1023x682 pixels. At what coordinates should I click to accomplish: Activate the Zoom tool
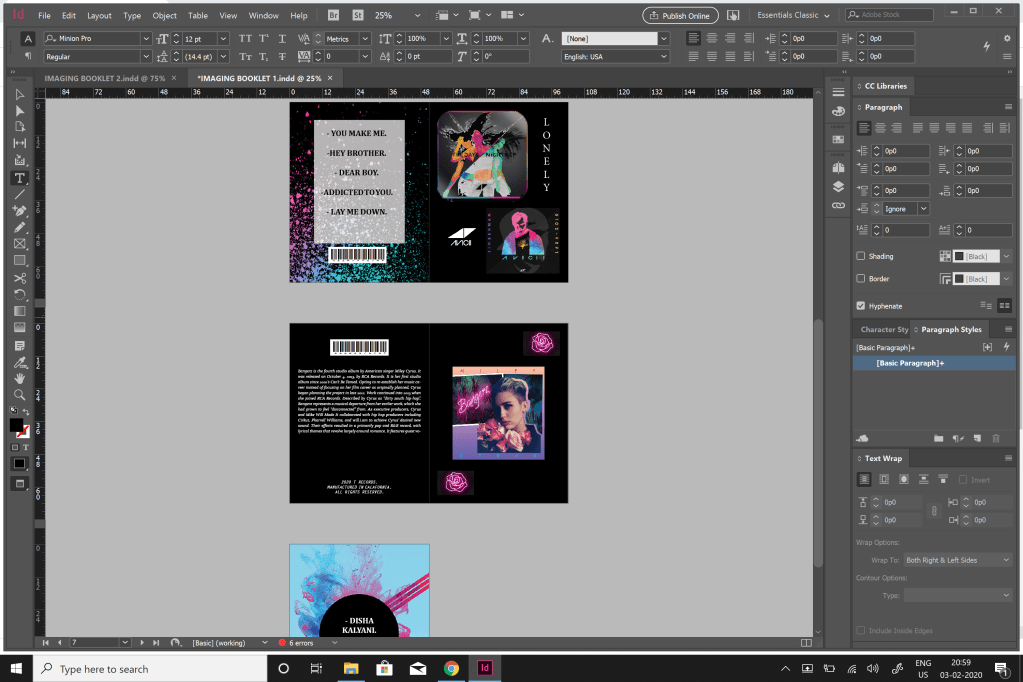[x=20, y=395]
